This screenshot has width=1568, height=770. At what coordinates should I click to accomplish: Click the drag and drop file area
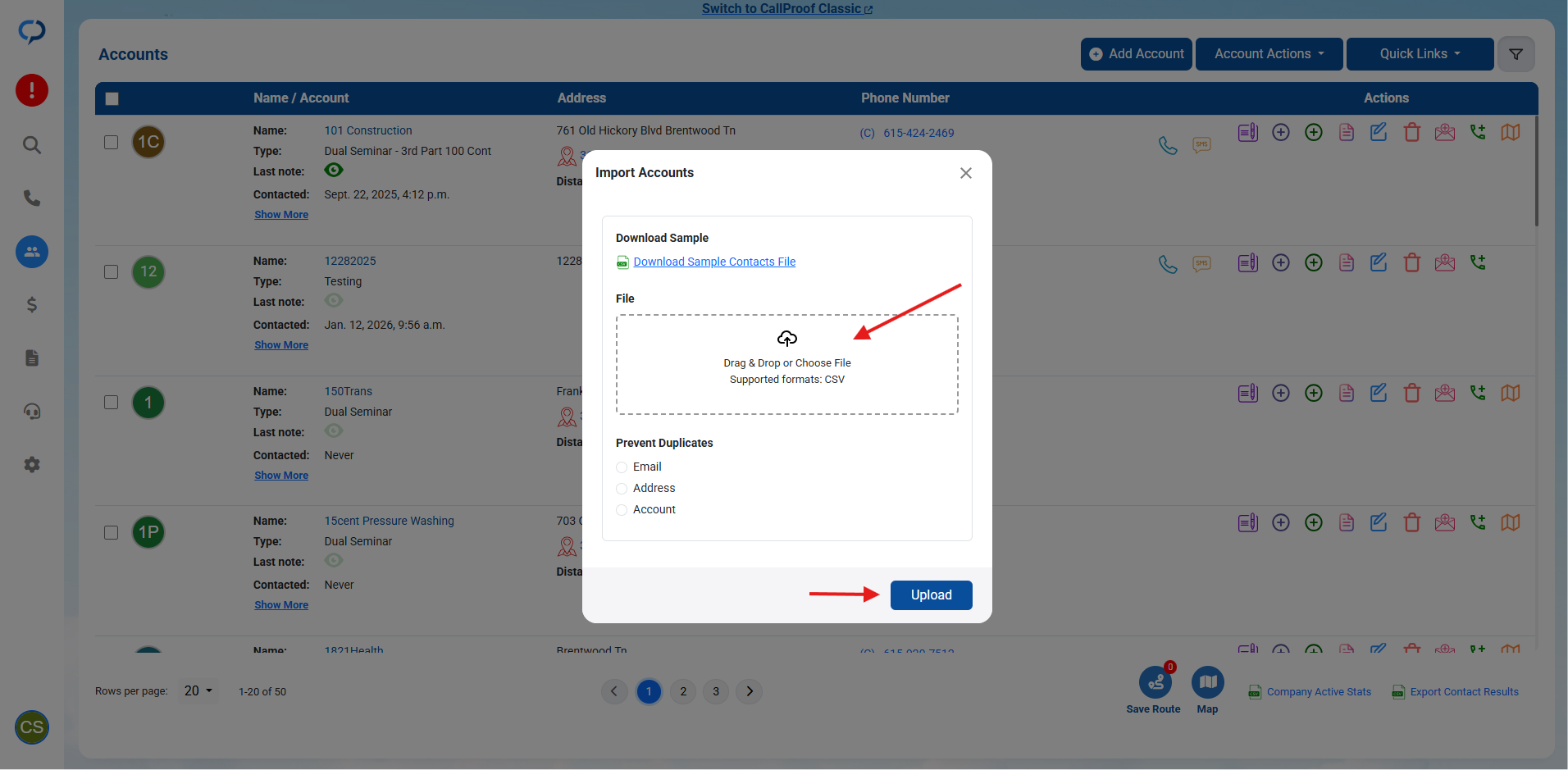[x=787, y=365]
